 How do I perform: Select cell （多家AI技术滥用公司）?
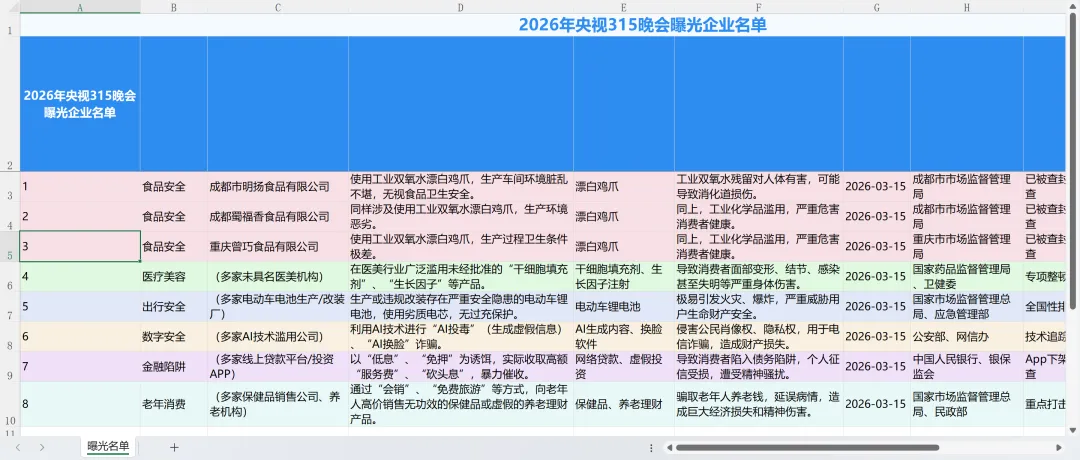[278, 336]
